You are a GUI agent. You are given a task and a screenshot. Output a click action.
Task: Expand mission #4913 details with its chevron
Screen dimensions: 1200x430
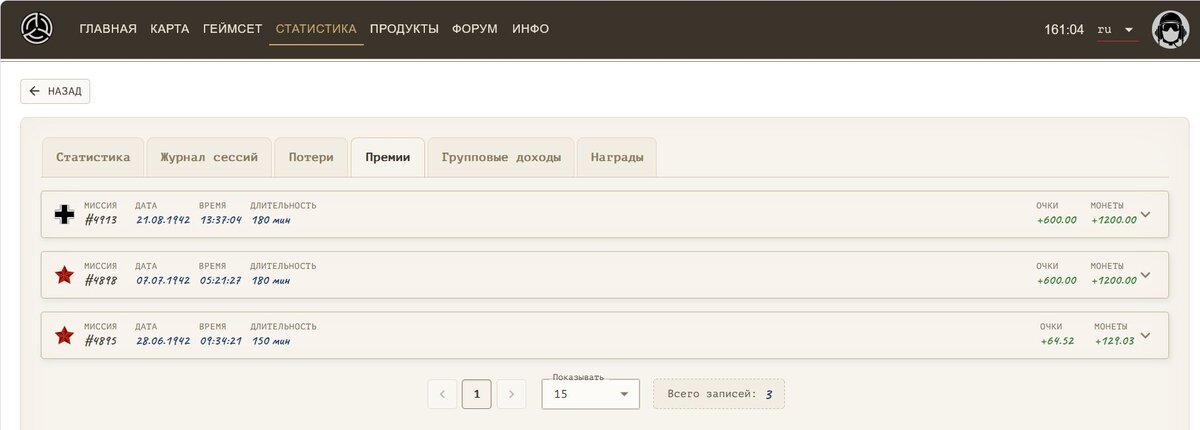1146,214
